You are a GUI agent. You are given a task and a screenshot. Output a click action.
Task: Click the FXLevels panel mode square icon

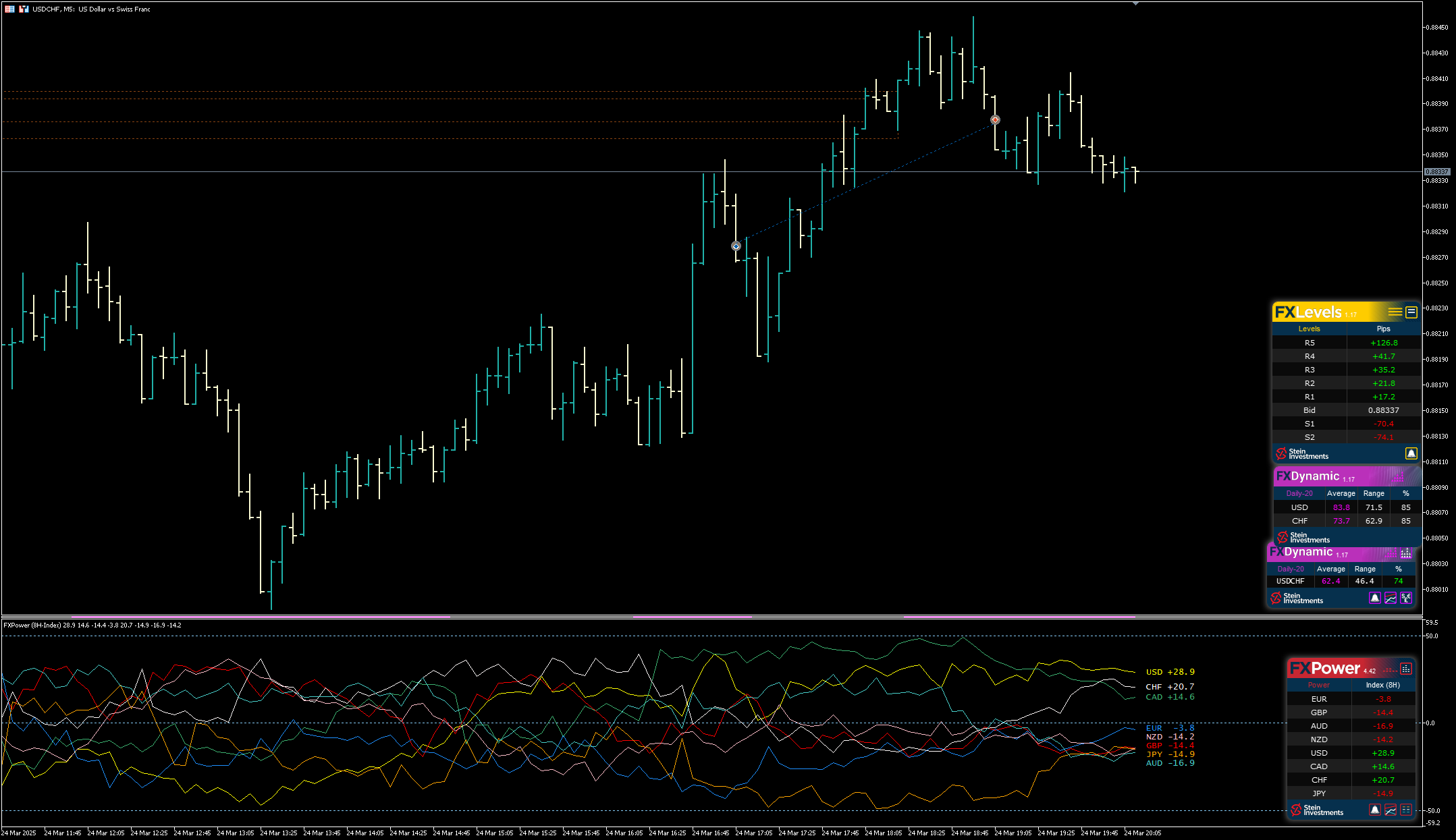pos(1411,312)
